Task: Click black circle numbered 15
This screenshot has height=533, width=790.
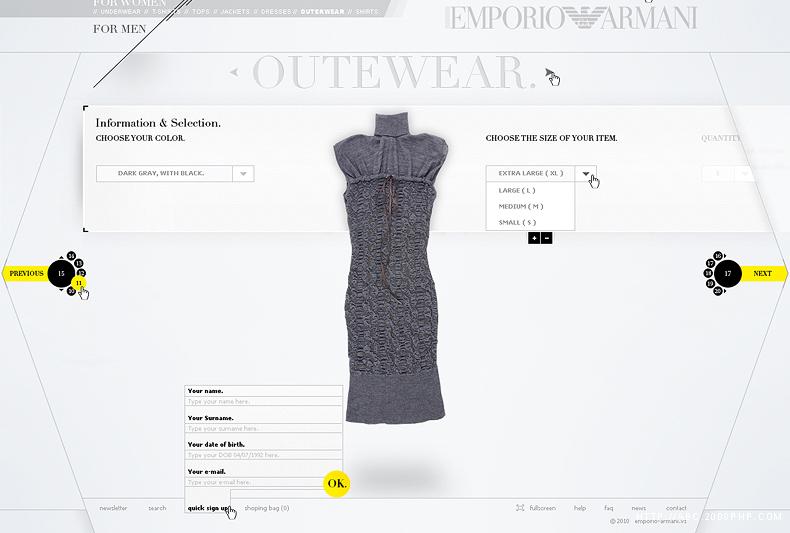Action: pos(61,274)
